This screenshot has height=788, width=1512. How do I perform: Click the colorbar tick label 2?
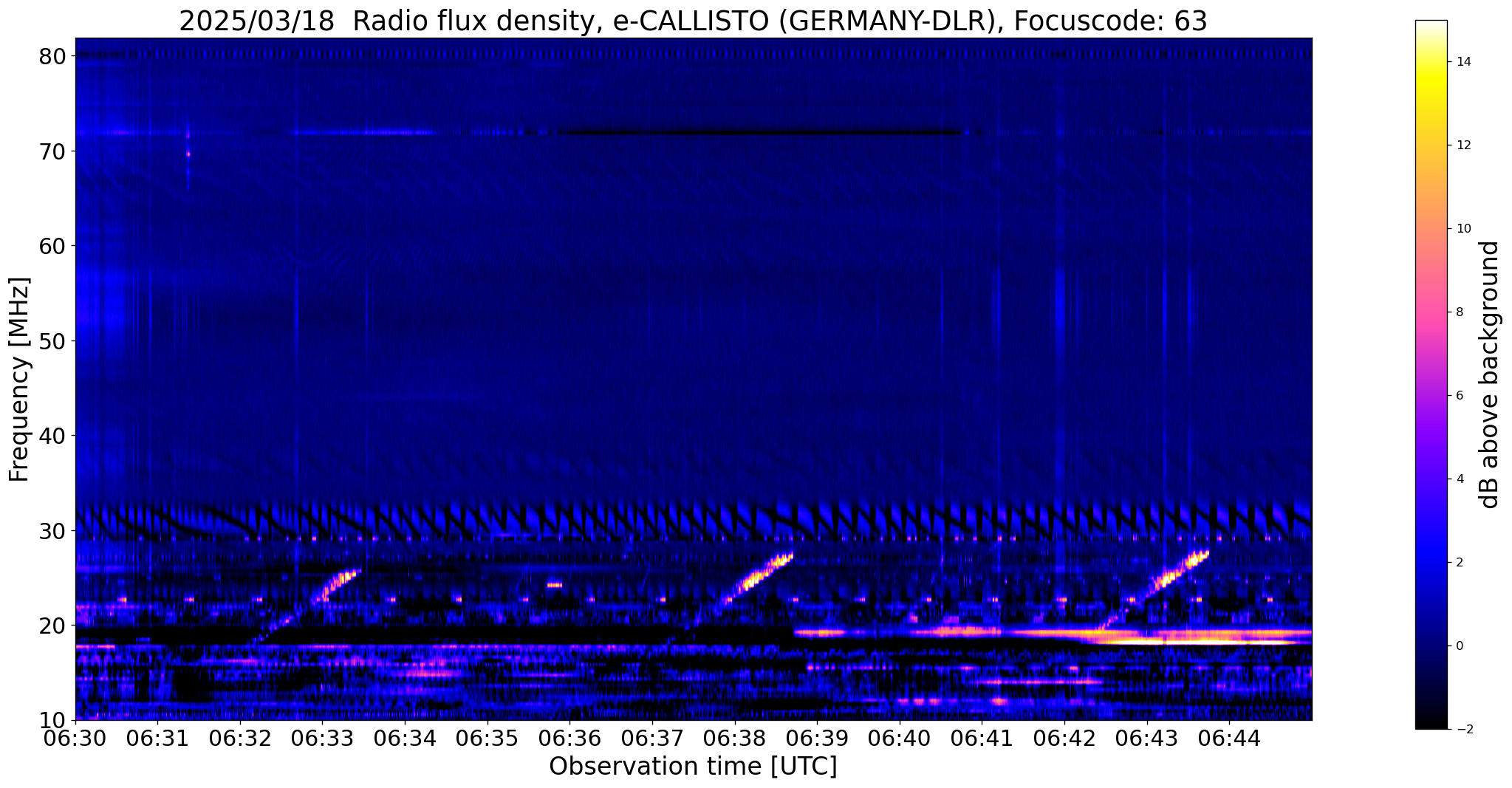coord(1460,563)
